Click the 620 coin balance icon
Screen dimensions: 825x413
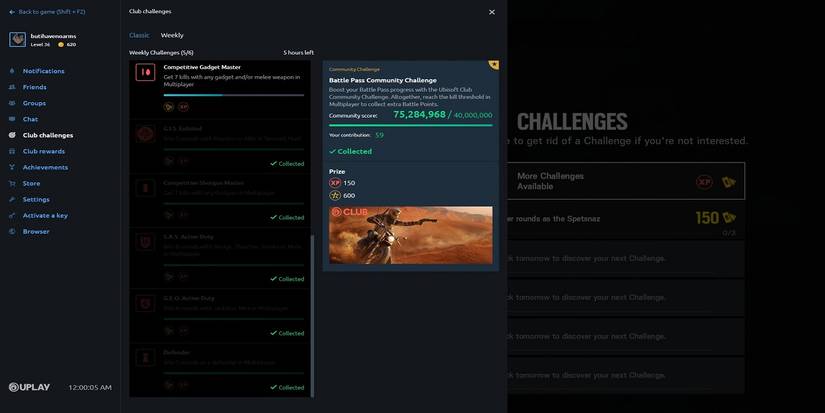coord(61,45)
